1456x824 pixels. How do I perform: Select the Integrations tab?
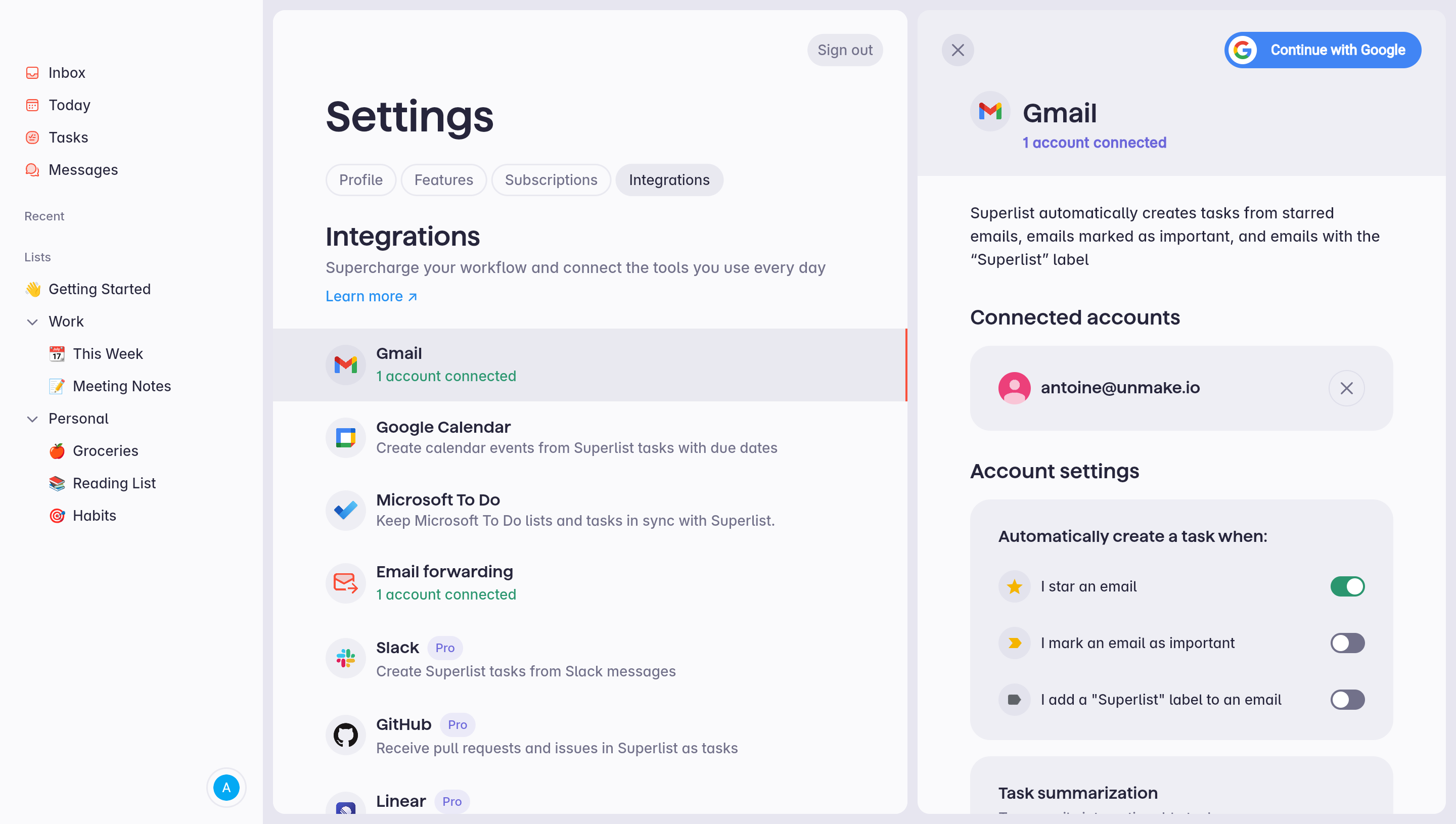pos(669,180)
